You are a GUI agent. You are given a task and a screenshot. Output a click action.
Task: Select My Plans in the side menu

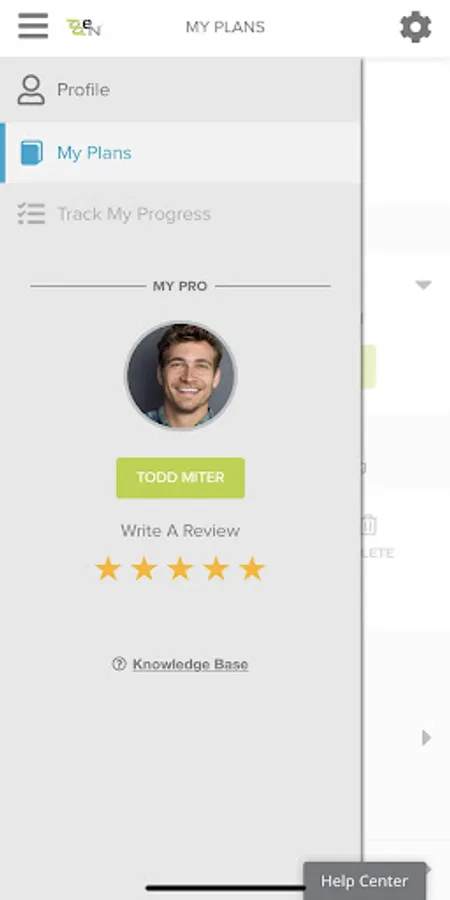pyautogui.click(x=180, y=153)
